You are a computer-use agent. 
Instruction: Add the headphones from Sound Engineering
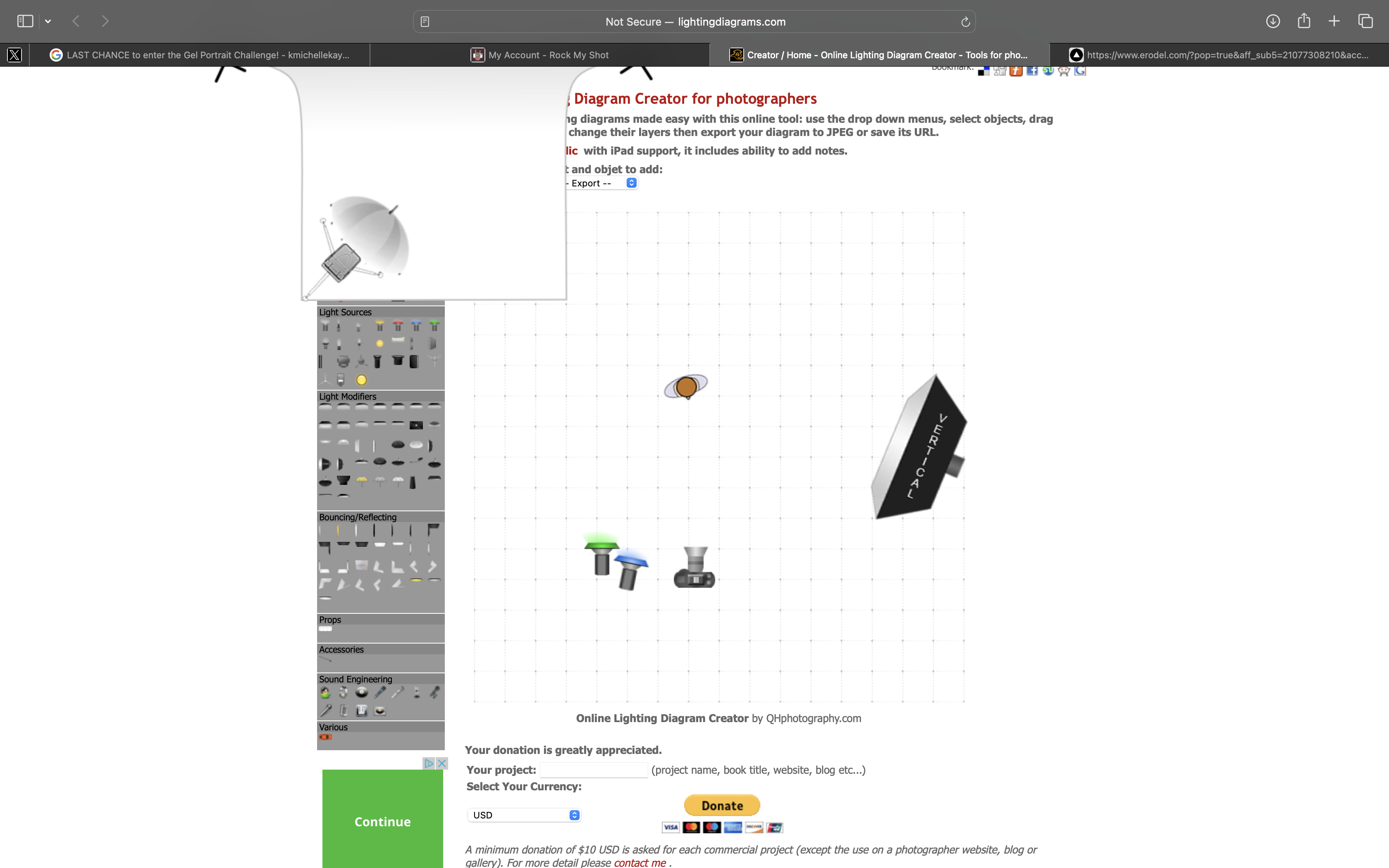[x=343, y=693]
